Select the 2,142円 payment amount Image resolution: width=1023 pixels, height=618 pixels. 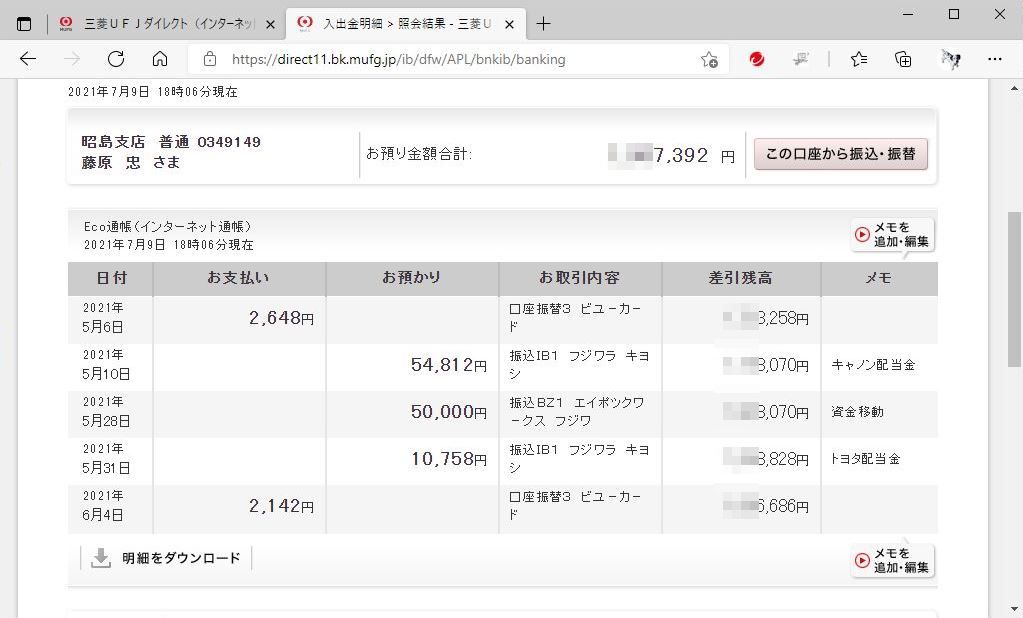[281, 506]
